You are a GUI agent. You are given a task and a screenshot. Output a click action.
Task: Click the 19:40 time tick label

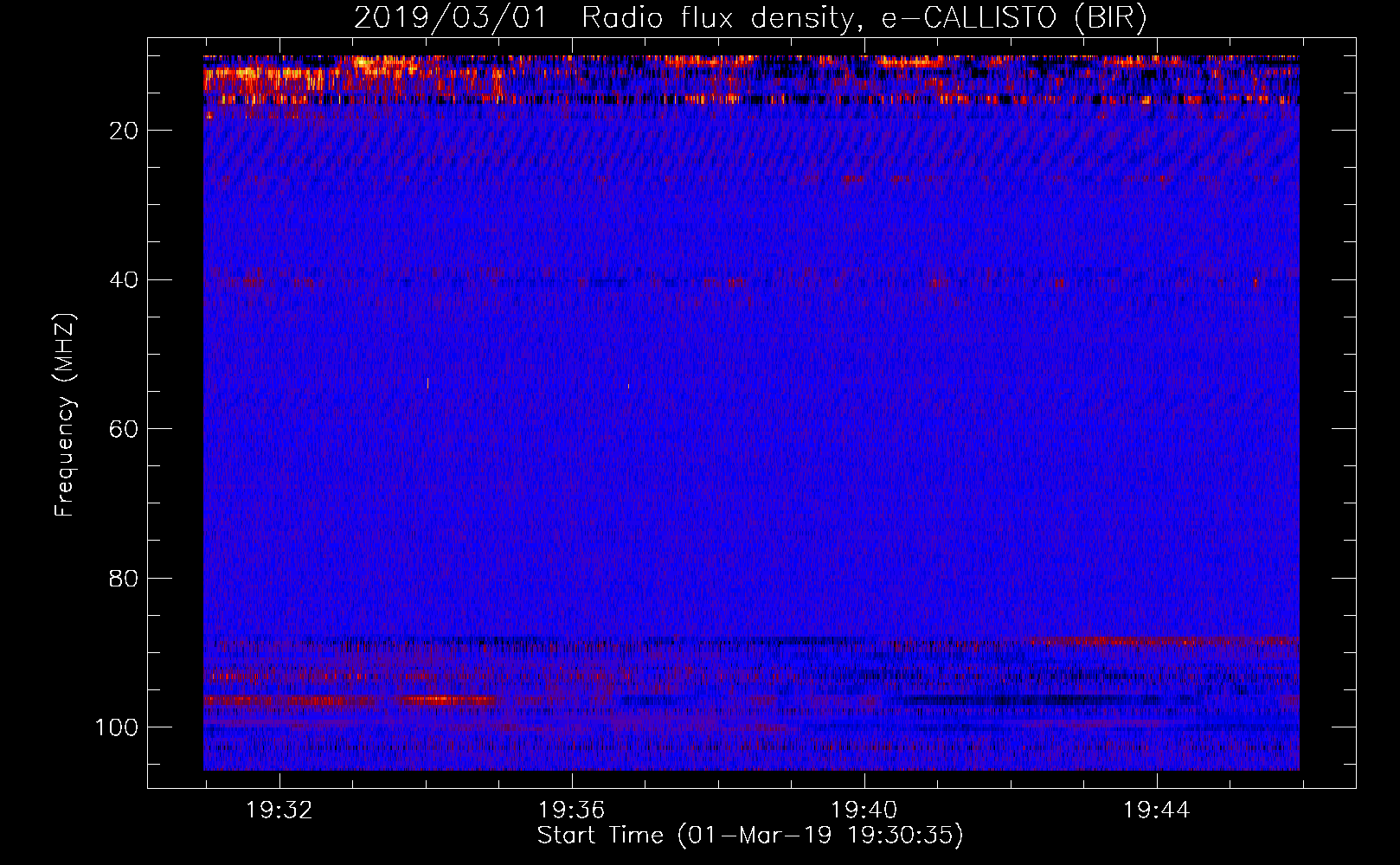tap(864, 811)
